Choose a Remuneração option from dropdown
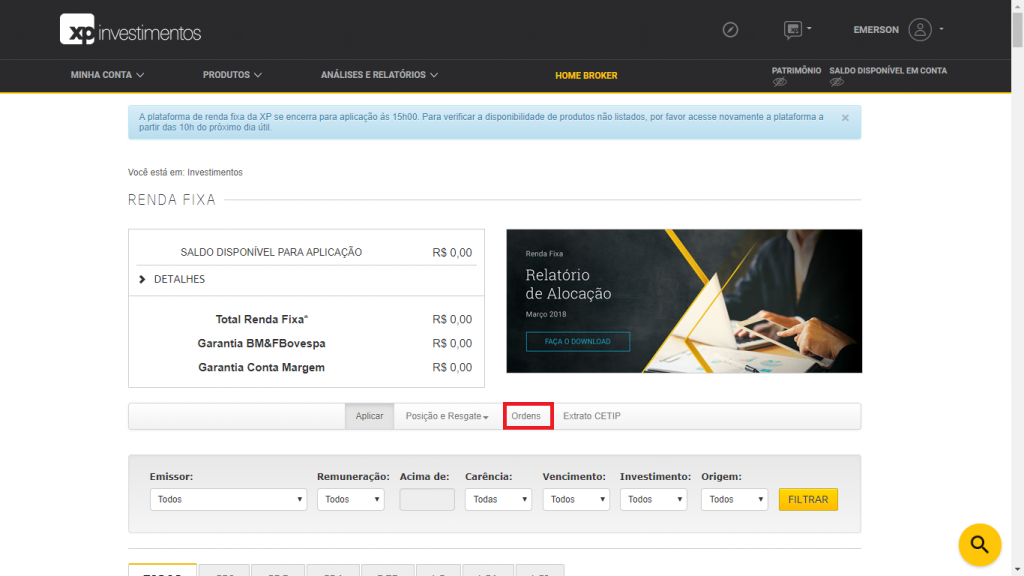 pyautogui.click(x=351, y=499)
